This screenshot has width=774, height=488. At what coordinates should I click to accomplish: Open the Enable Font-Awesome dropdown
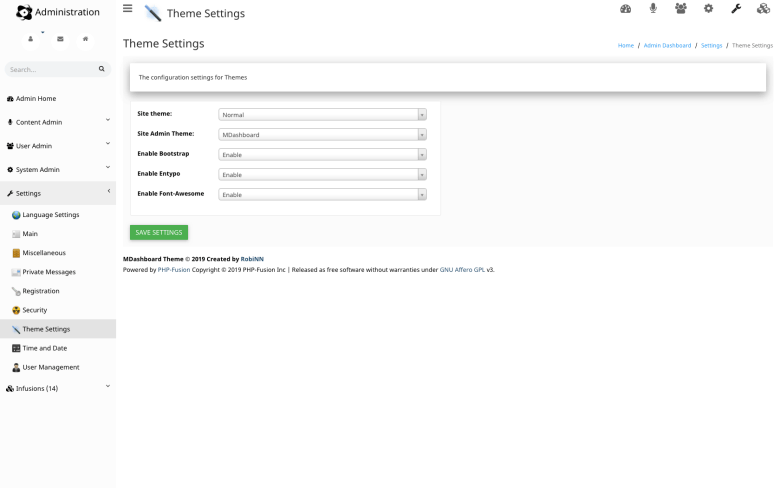[322, 194]
